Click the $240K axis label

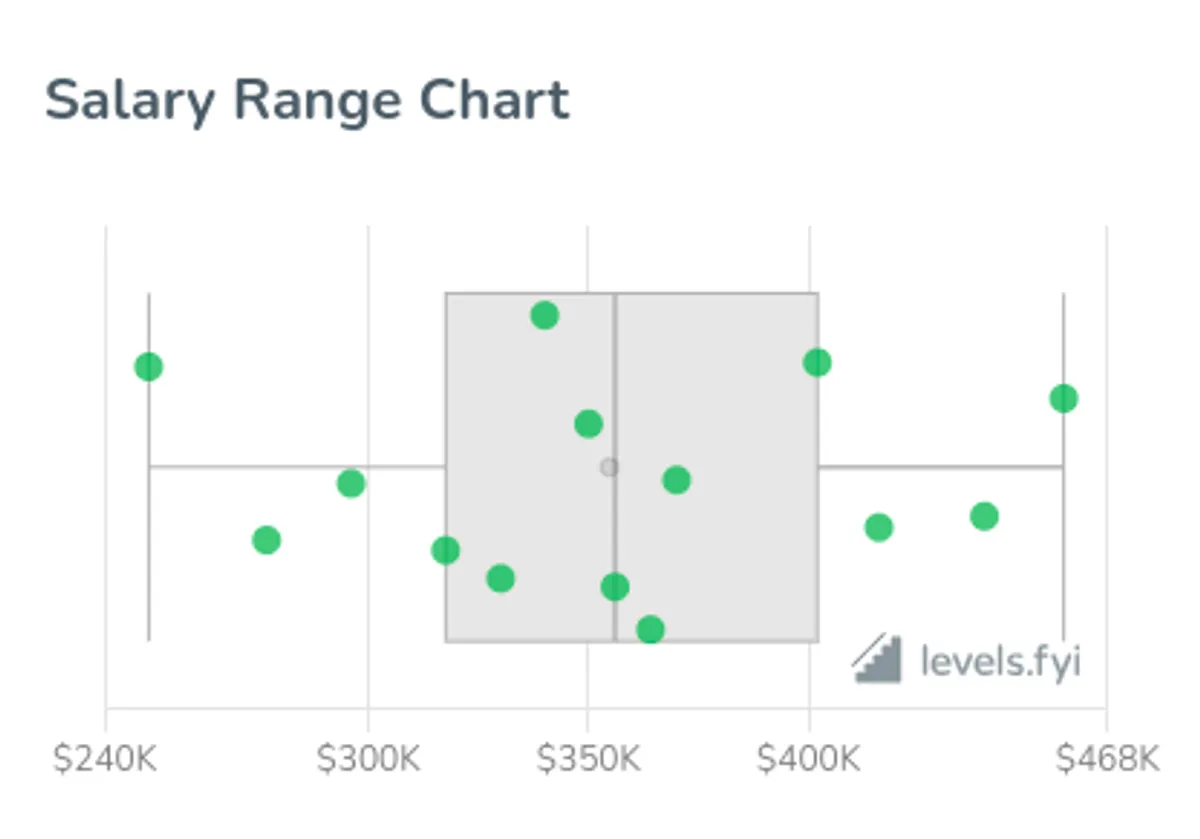click(x=105, y=760)
